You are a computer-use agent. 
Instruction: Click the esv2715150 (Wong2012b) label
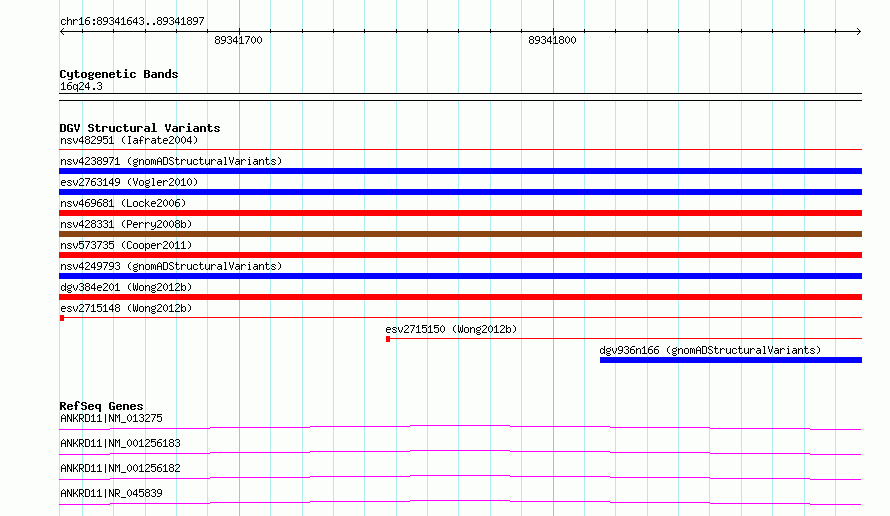pos(451,329)
